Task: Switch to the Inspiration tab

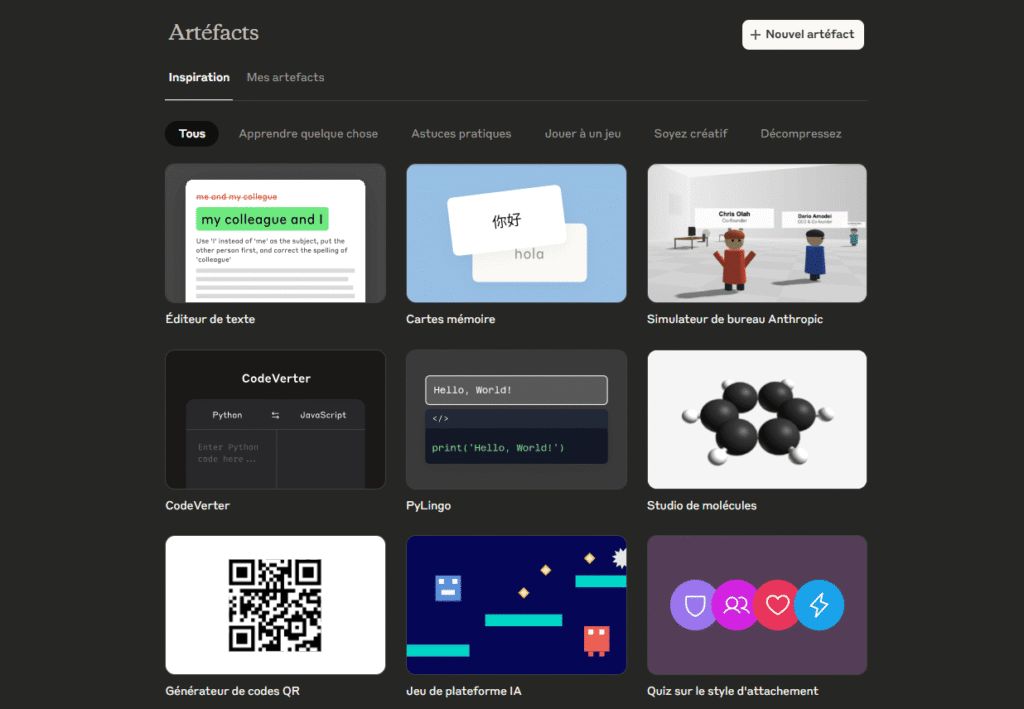Action: (199, 77)
